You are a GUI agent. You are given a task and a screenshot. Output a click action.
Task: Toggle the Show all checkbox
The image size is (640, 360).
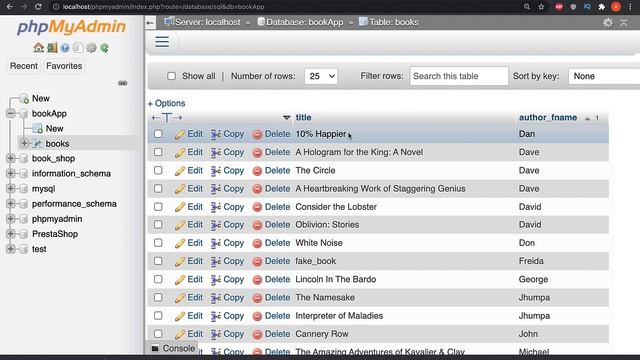[x=171, y=76]
